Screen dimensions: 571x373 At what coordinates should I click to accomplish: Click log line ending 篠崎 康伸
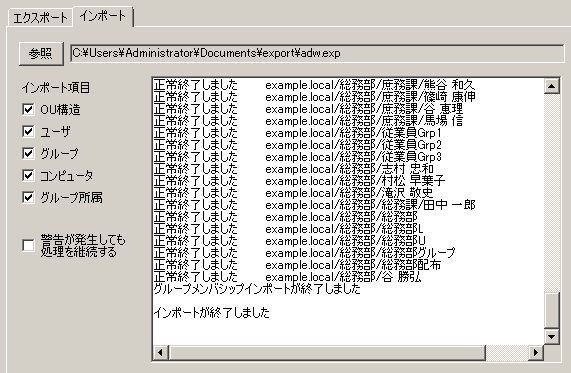point(314,97)
